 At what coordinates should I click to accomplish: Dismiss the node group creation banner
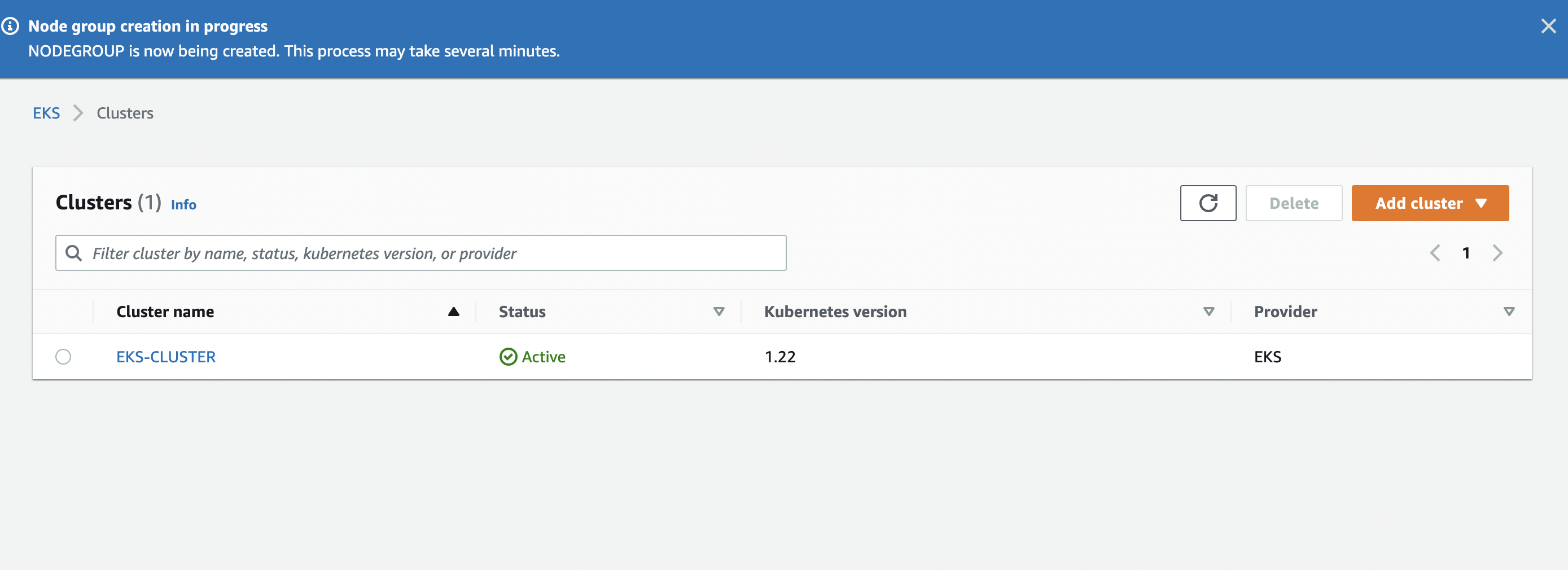pyautogui.click(x=1548, y=26)
